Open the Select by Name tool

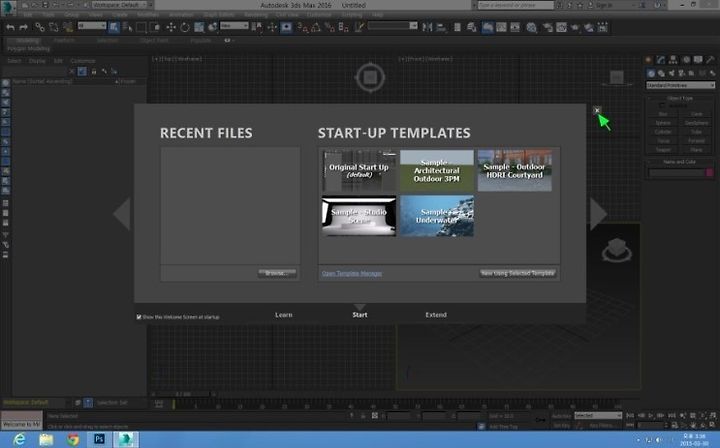(x=127, y=28)
